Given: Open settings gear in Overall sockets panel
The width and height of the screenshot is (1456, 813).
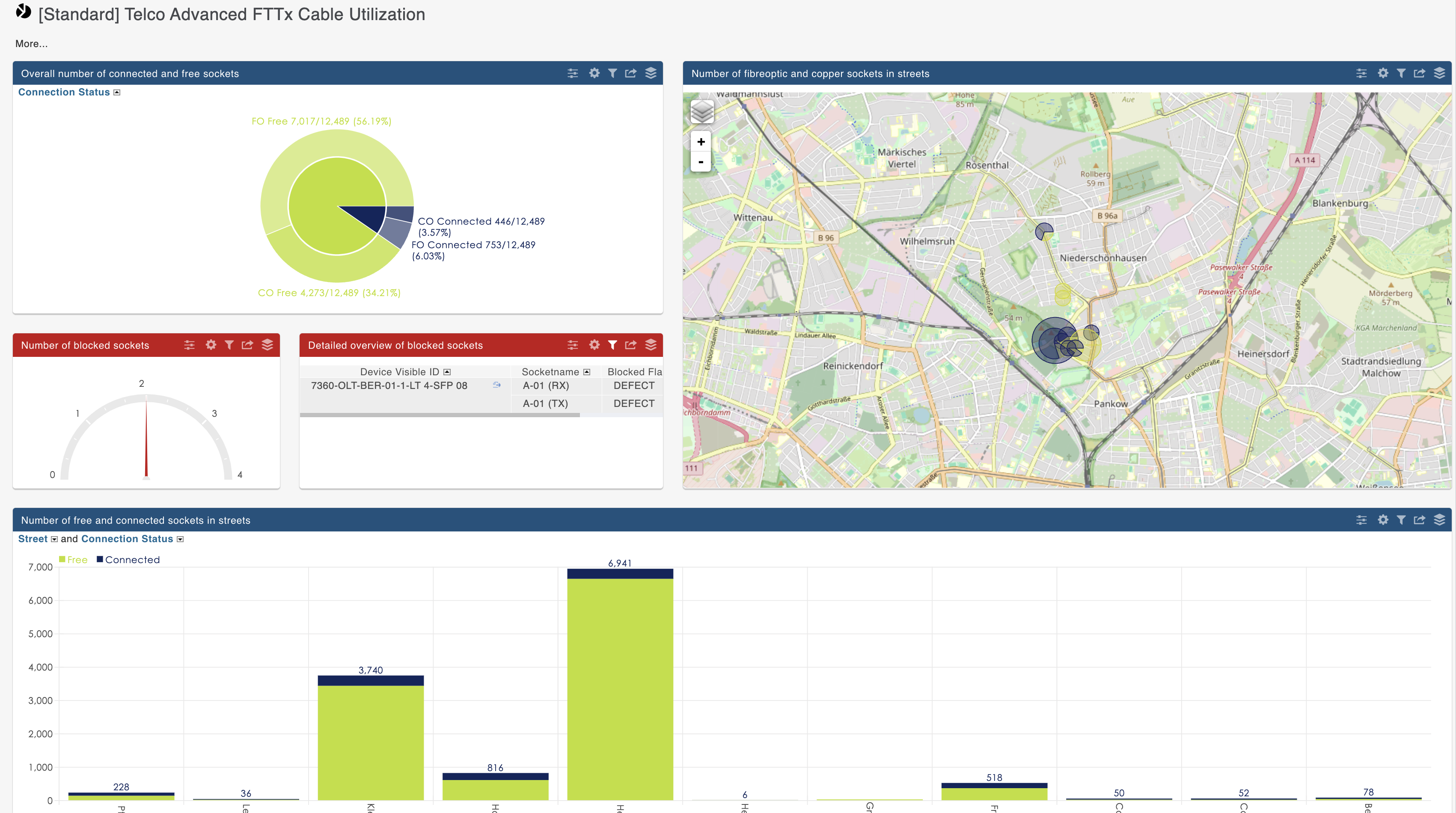Looking at the screenshot, I should click(594, 73).
